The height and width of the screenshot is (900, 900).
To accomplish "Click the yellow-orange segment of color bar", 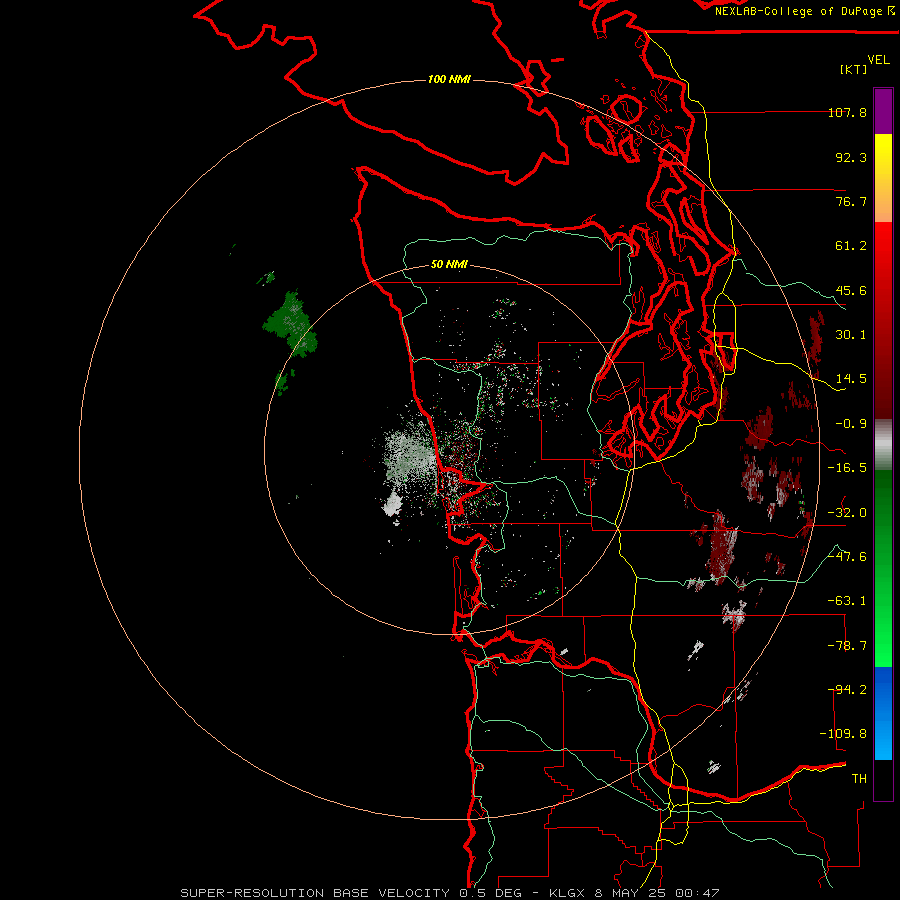I will click(883, 178).
